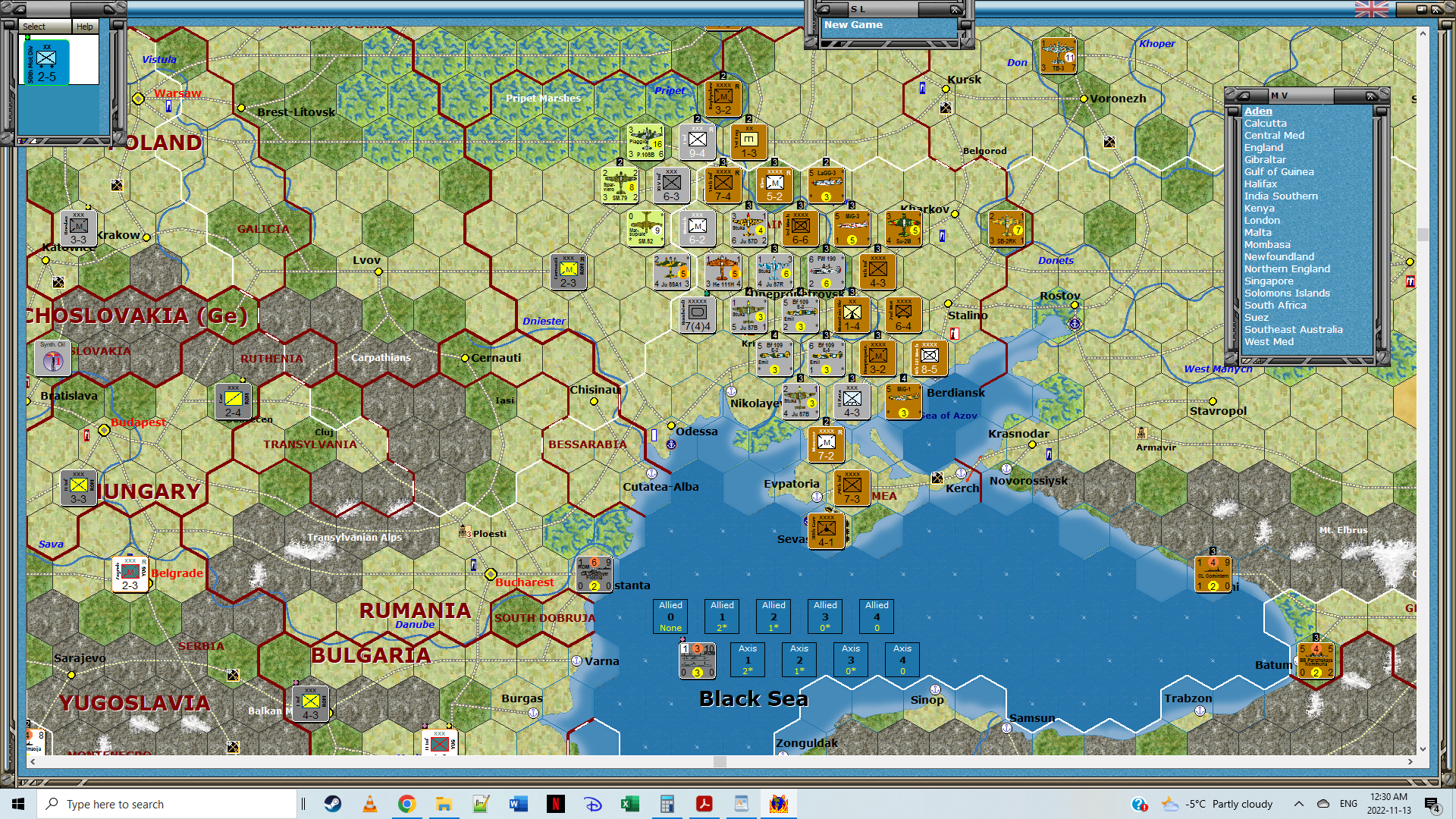Select the 2-3 unit counter at Belgrade
Screen dimensions: 1456x819
point(130,574)
